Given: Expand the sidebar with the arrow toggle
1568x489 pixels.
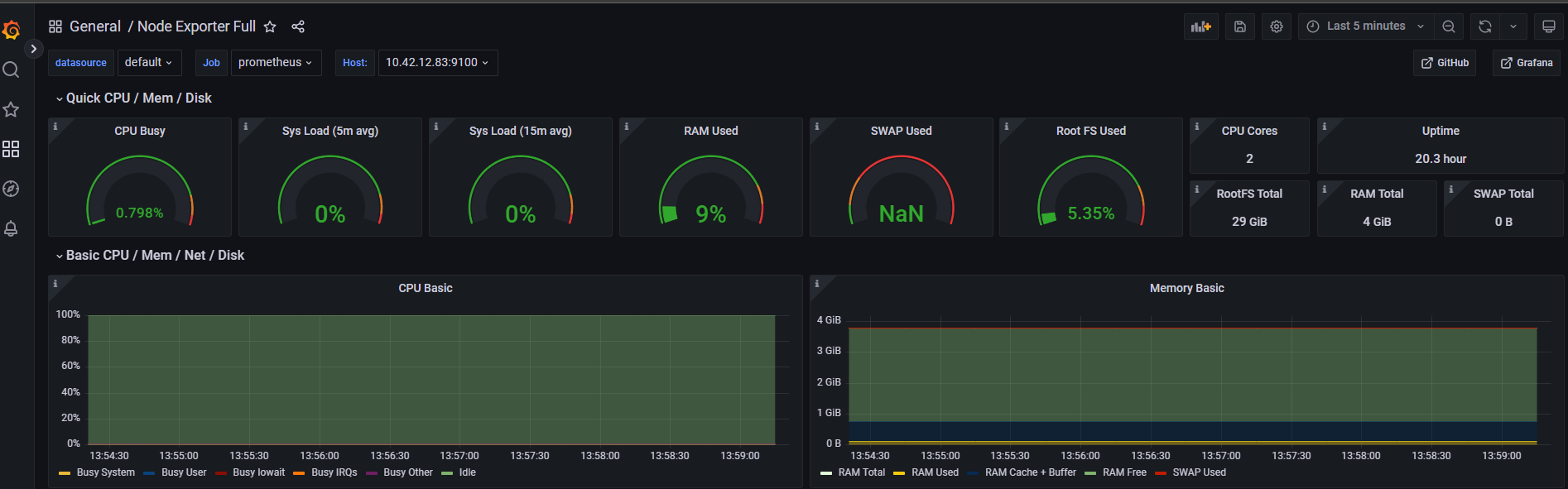Looking at the screenshot, I should point(33,49).
